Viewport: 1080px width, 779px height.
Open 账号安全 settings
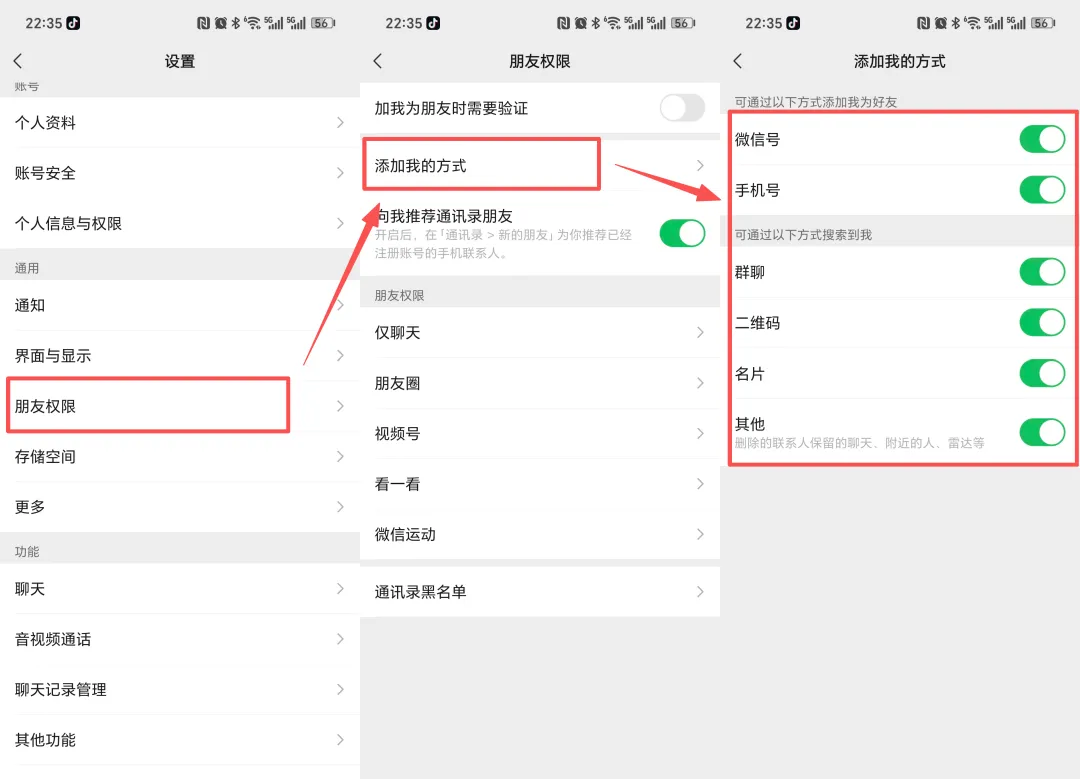pos(180,173)
